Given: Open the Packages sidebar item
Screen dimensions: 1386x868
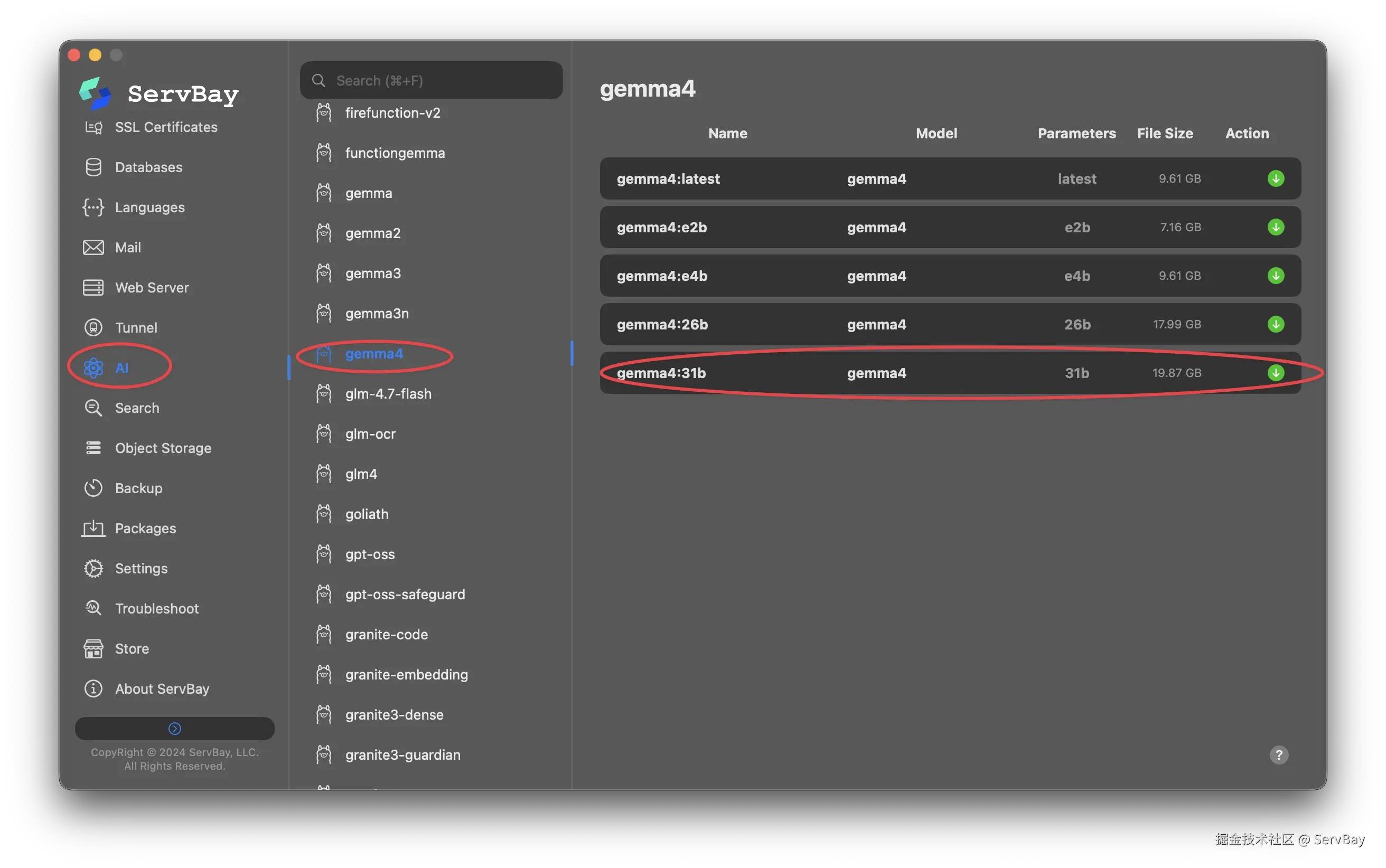Looking at the screenshot, I should (145, 528).
